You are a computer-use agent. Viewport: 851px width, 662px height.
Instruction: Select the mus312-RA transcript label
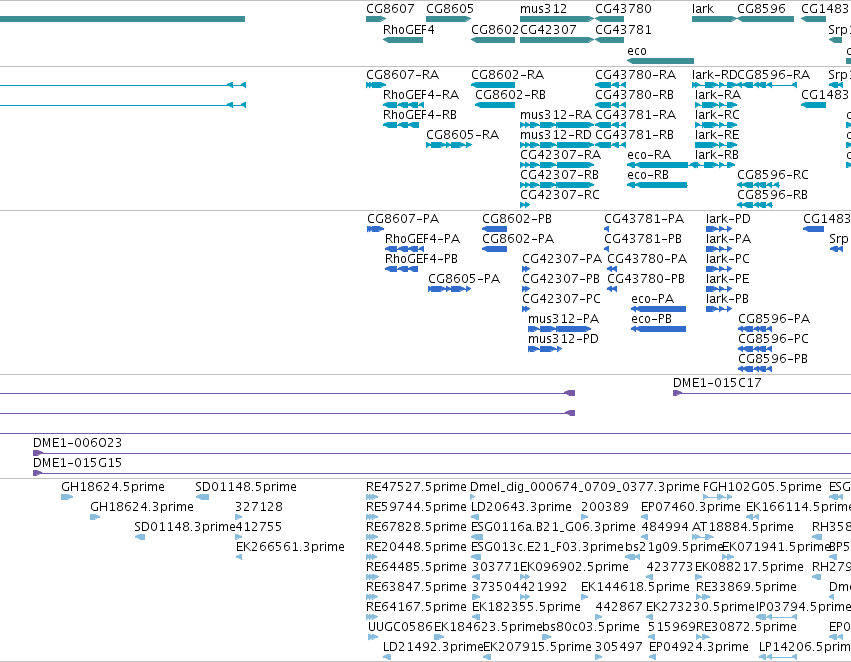pos(556,115)
